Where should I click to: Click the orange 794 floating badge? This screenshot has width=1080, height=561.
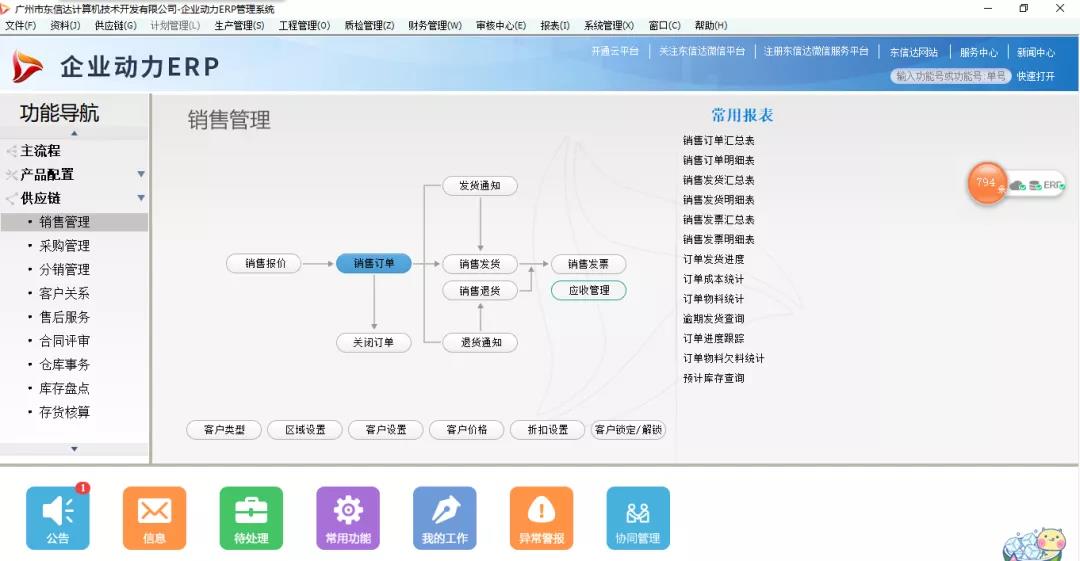(987, 183)
